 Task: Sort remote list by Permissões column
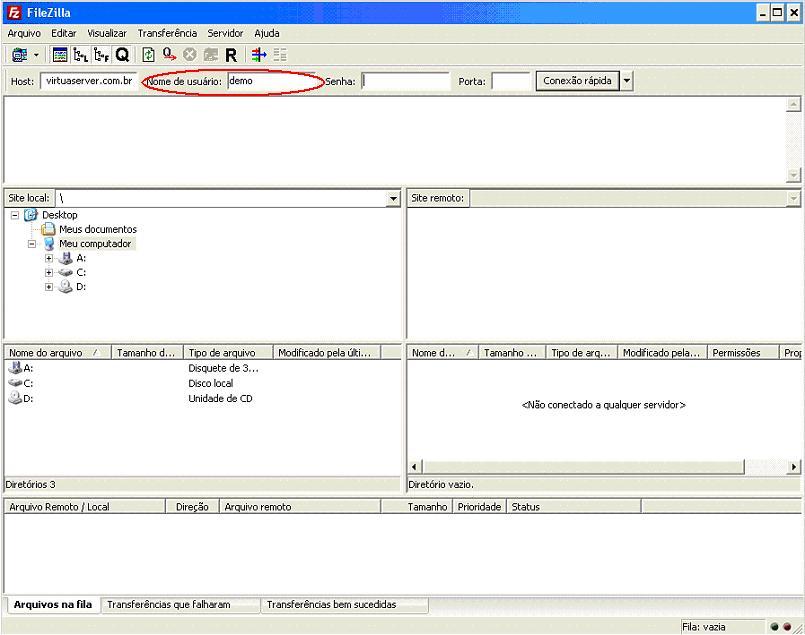[743, 353]
